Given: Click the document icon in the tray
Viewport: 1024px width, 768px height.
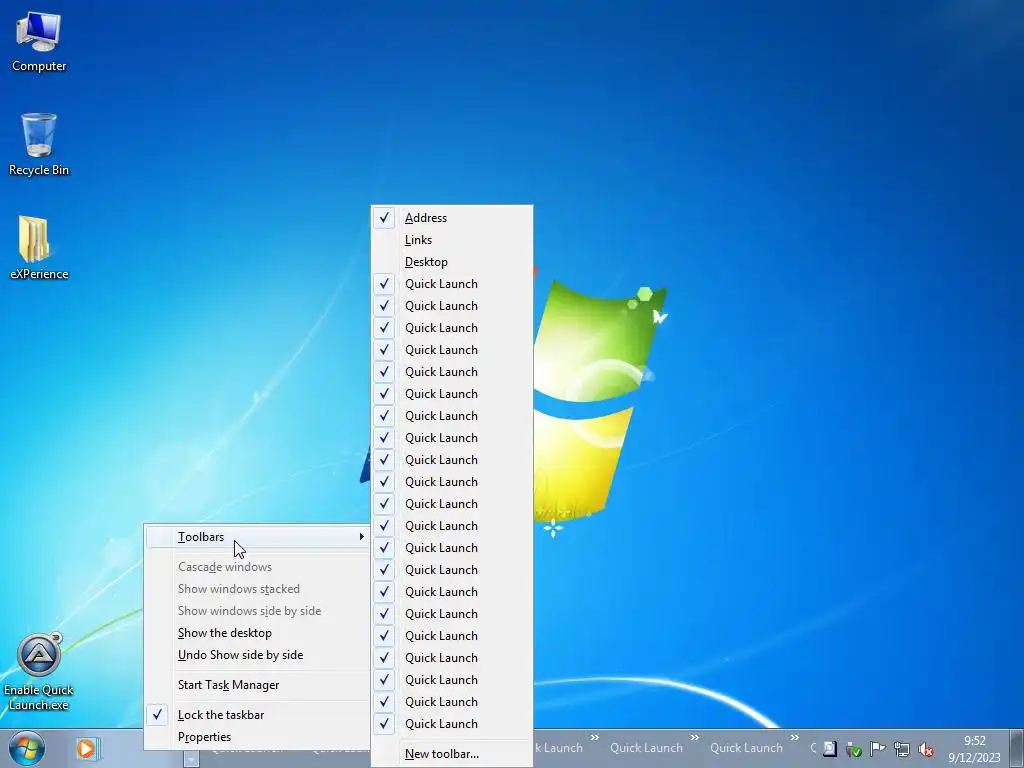Looking at the screenshot, I should coord(829,749).
